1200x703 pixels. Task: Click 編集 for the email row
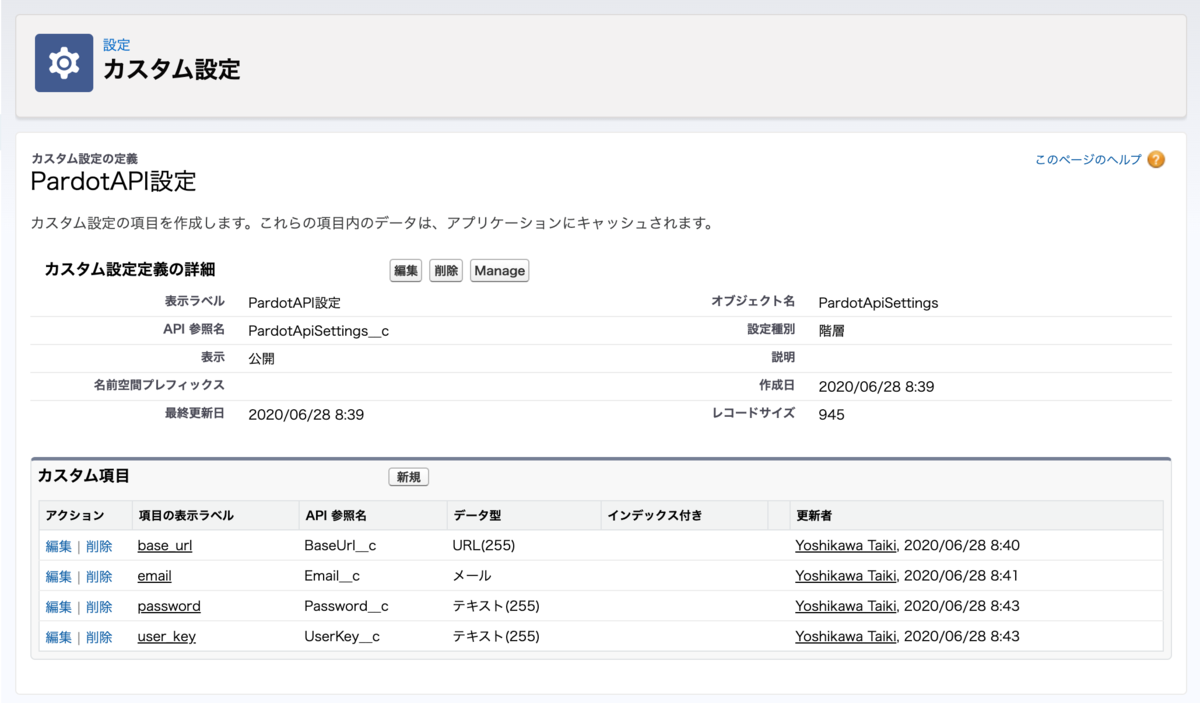tap(59, 576)
